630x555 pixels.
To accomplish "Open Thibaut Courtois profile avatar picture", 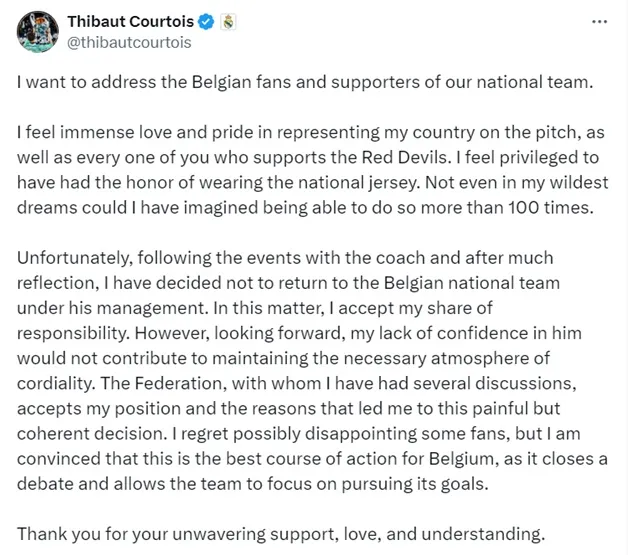I will pyautogui.click(x=37, y=31).
